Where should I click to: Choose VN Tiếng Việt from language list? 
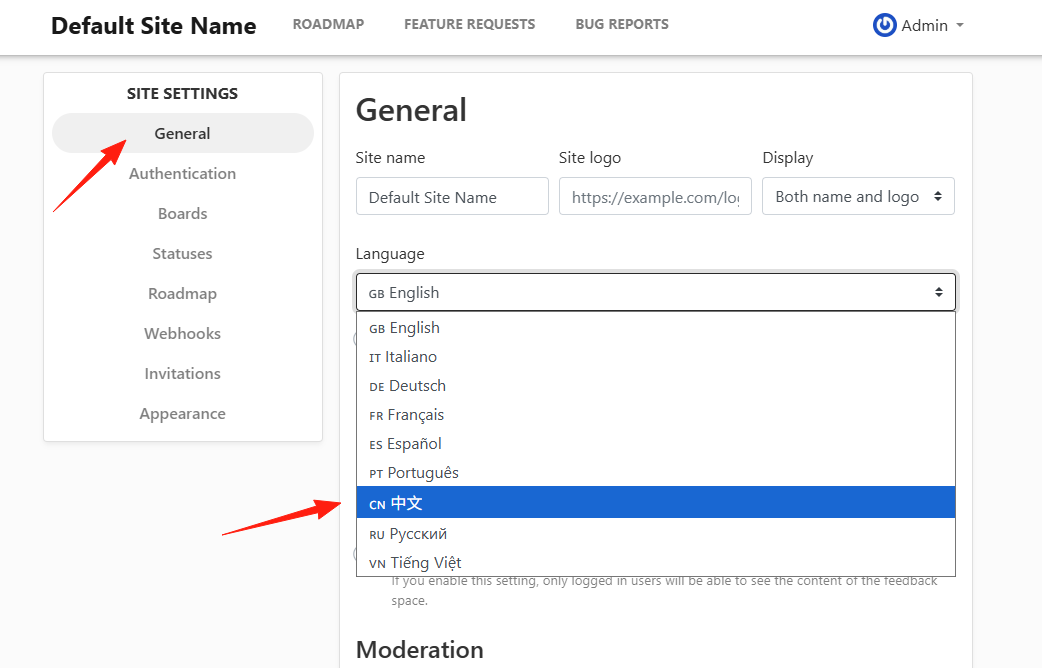656,562
